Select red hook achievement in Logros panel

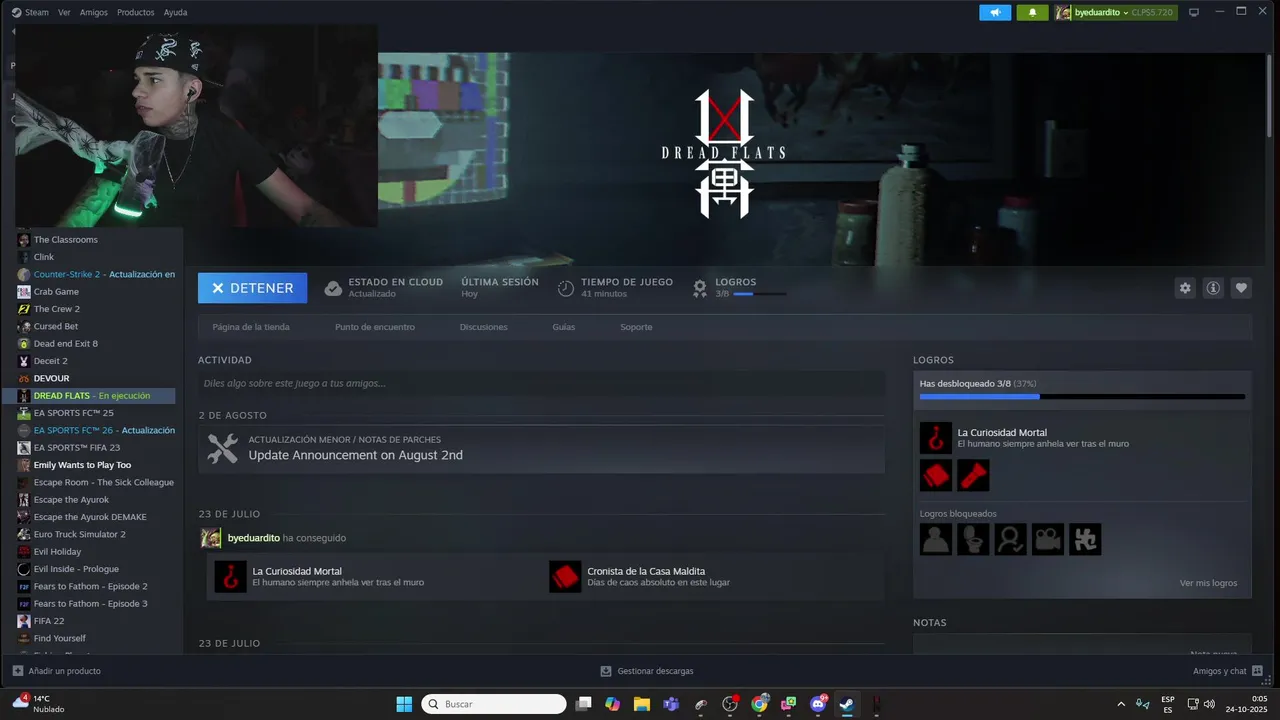tap(936, 438)
